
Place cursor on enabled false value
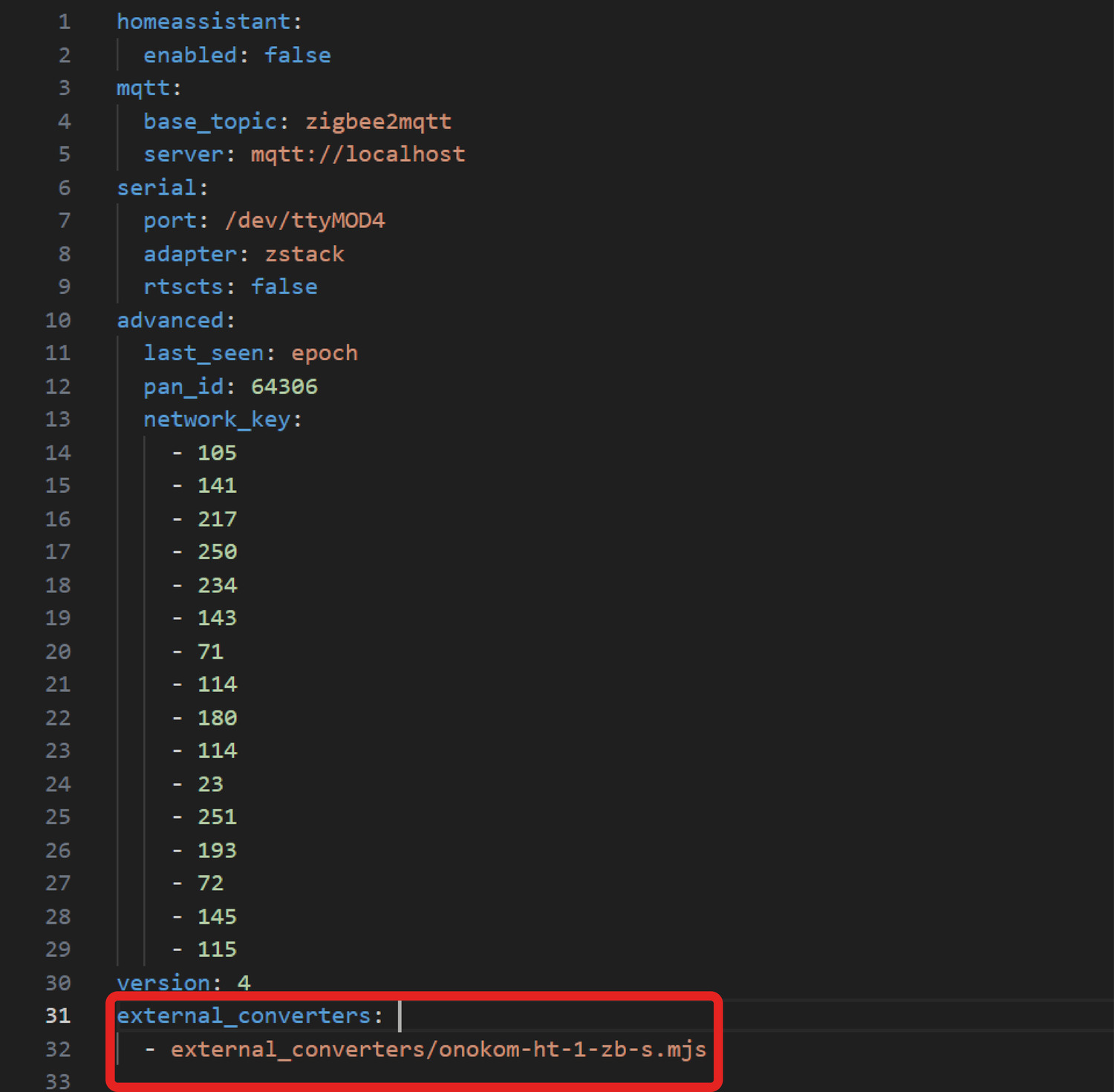coord(297,55)
